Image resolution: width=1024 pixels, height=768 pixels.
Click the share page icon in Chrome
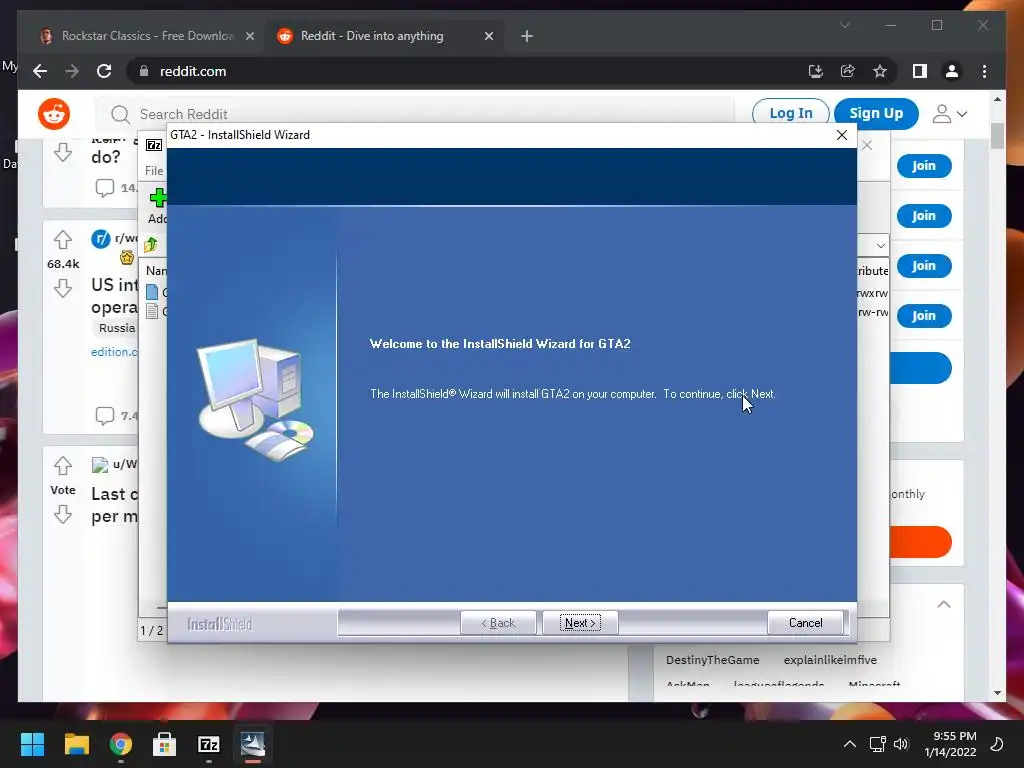pyautogui.click(x=848, y=71)
